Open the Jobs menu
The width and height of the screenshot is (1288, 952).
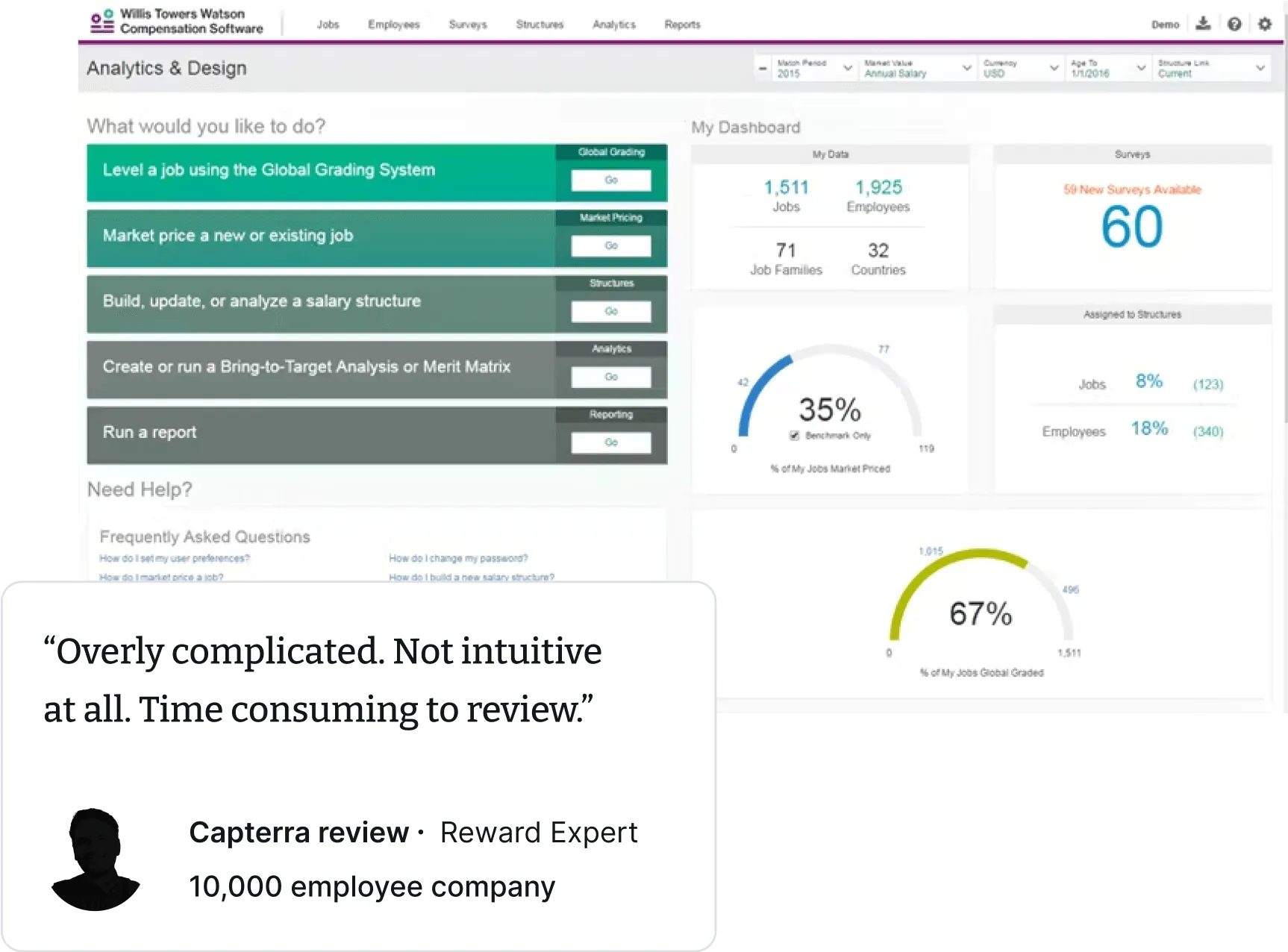(x=328, y=25)
